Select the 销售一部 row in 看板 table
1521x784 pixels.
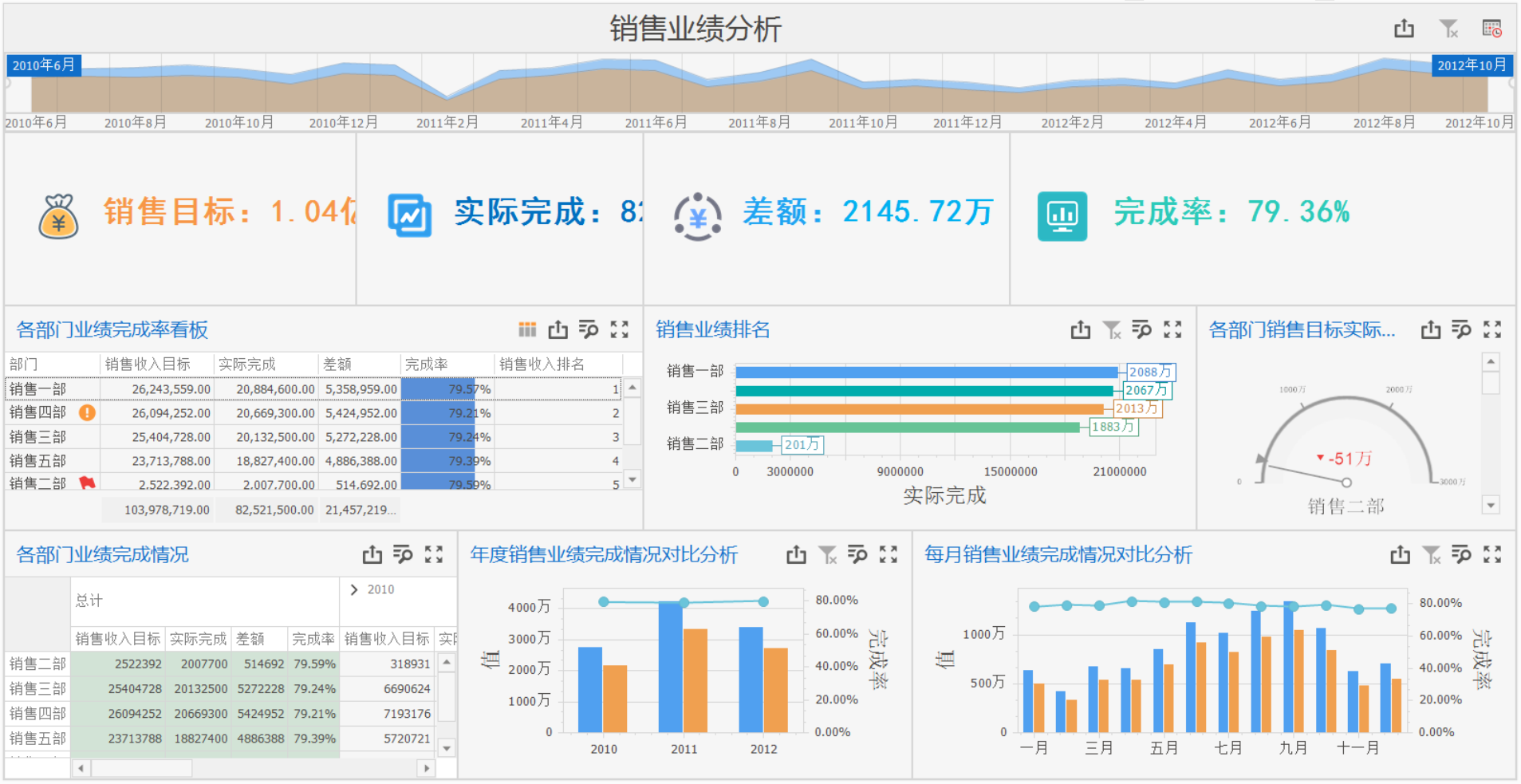click(313, 388)
